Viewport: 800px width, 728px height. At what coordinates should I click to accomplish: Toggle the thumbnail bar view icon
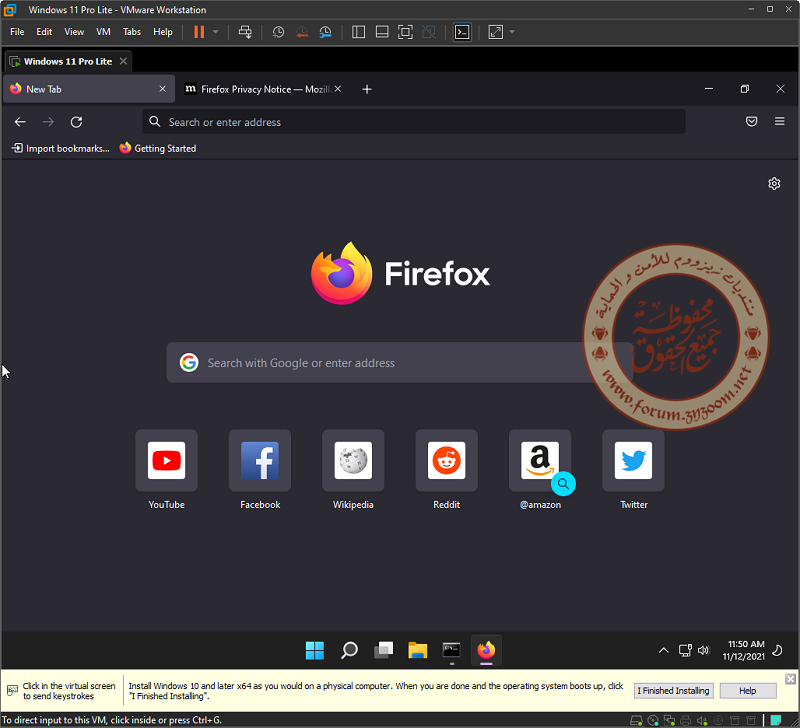click(x=382, y=32)
